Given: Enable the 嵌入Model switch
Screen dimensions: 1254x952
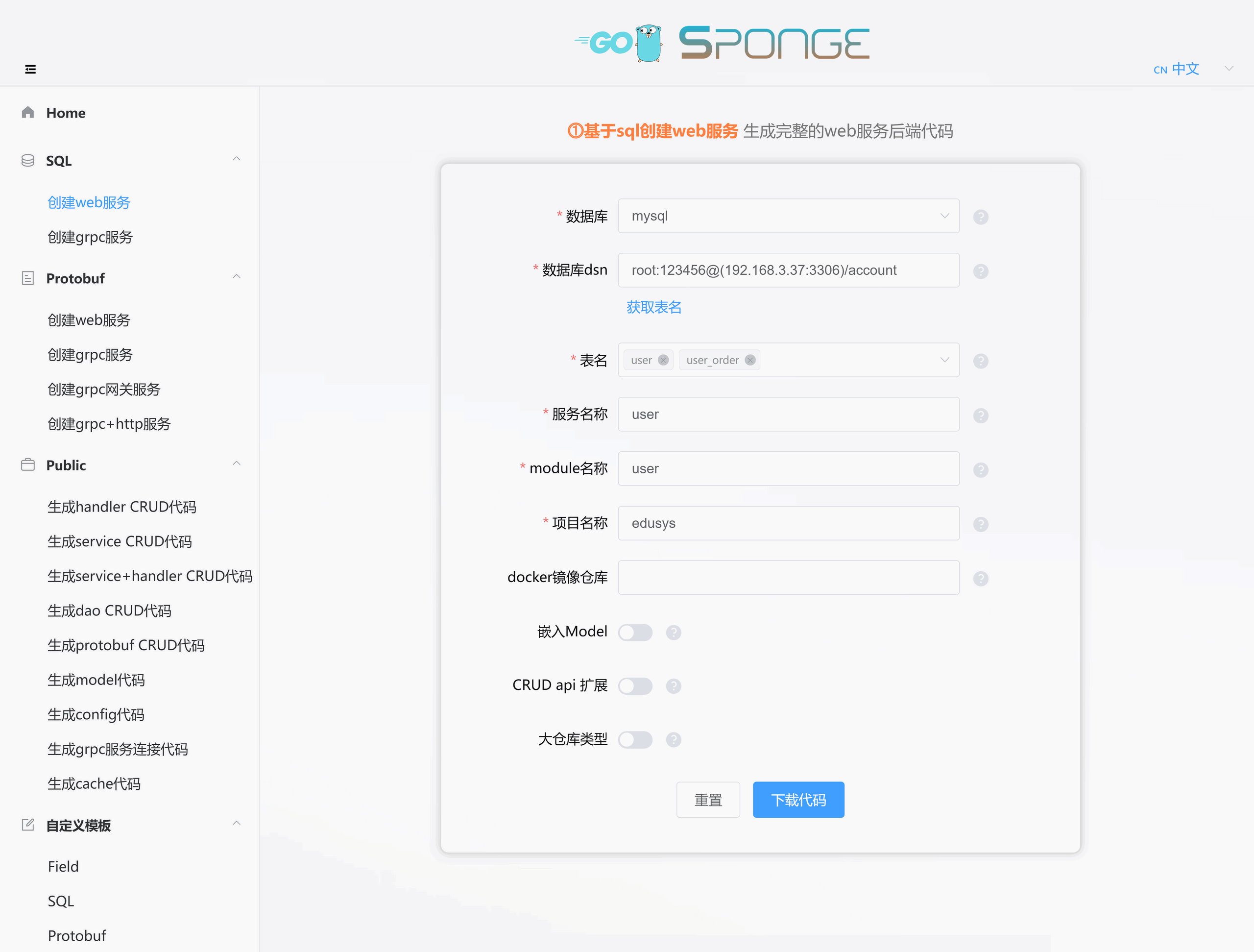Looking at the screenshot, I should point(635,632).
